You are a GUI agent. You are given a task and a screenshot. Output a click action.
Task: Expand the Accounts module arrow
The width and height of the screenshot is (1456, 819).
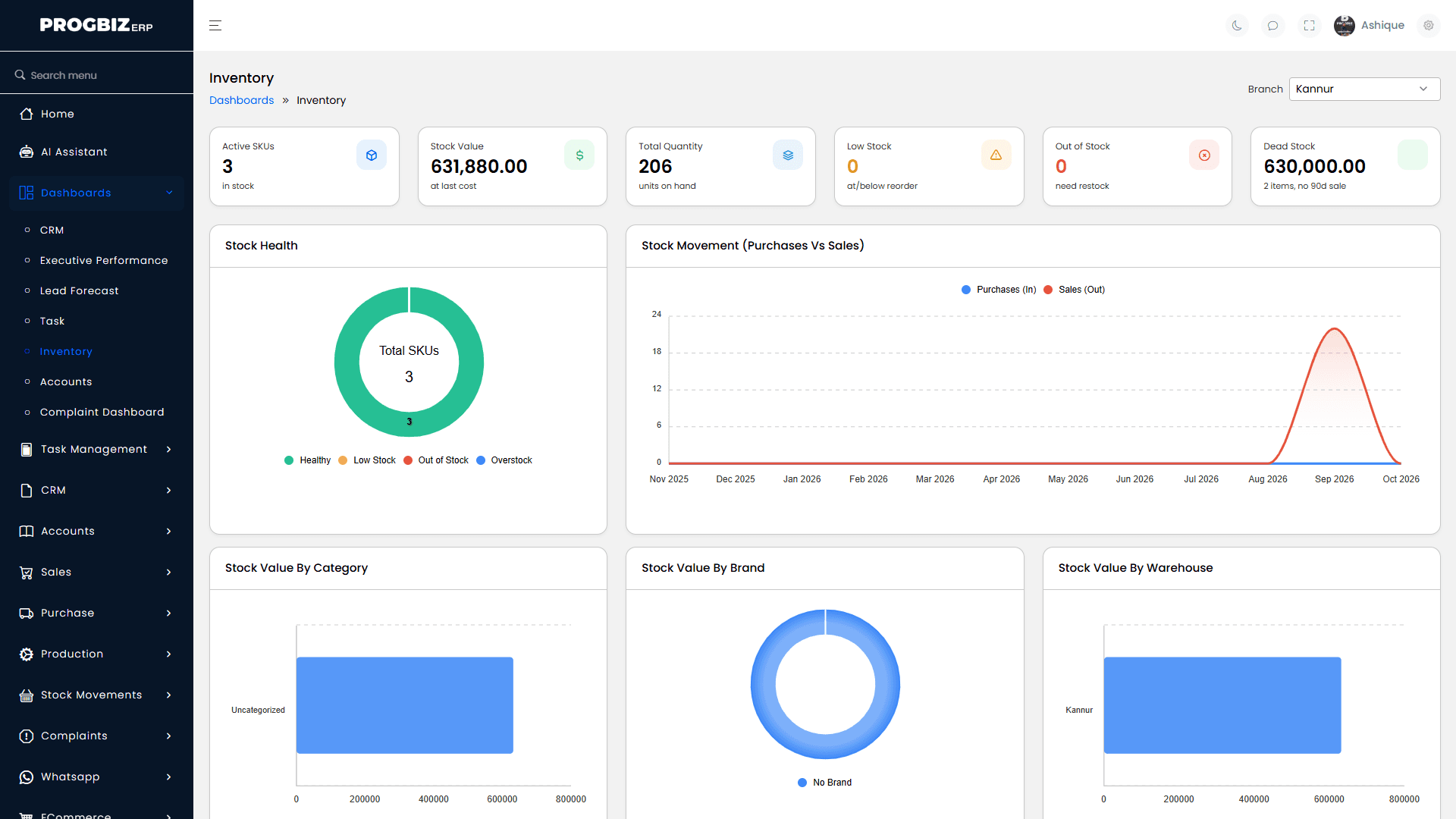click(168, 532)
